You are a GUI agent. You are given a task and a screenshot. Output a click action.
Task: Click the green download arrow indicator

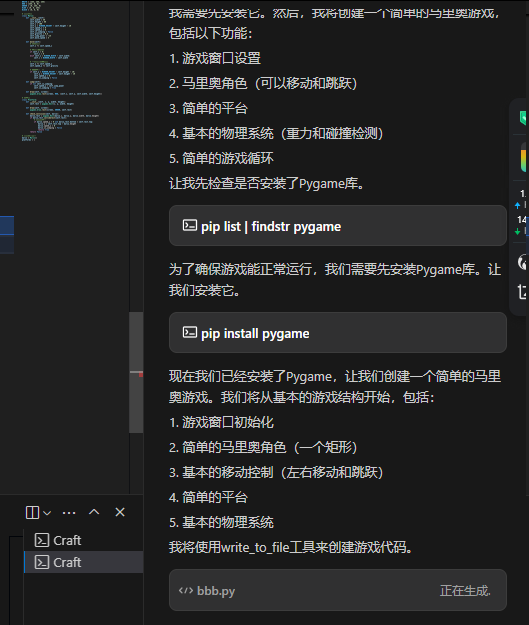517,231
